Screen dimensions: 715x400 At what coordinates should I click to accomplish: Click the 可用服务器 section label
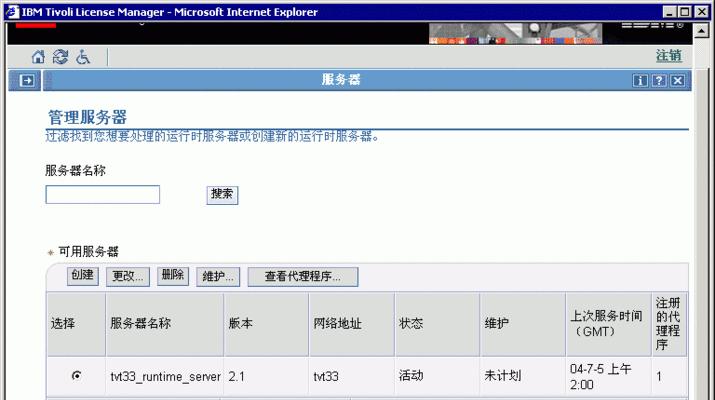88,252
